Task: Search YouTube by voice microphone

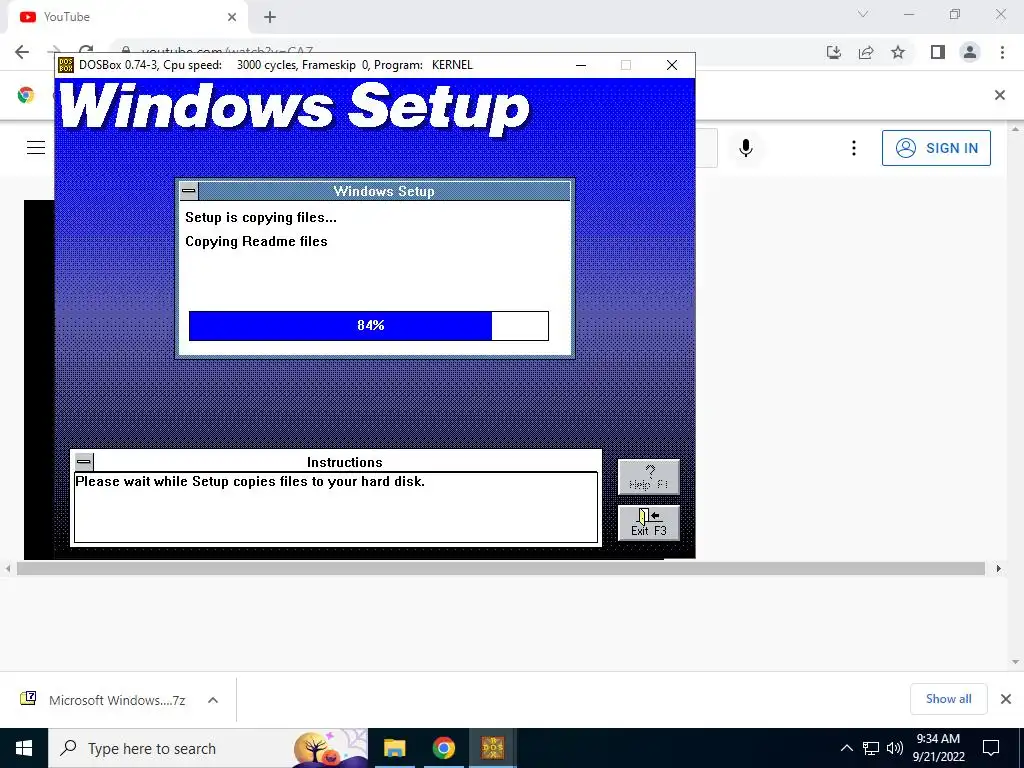Action: coord(746,148)
